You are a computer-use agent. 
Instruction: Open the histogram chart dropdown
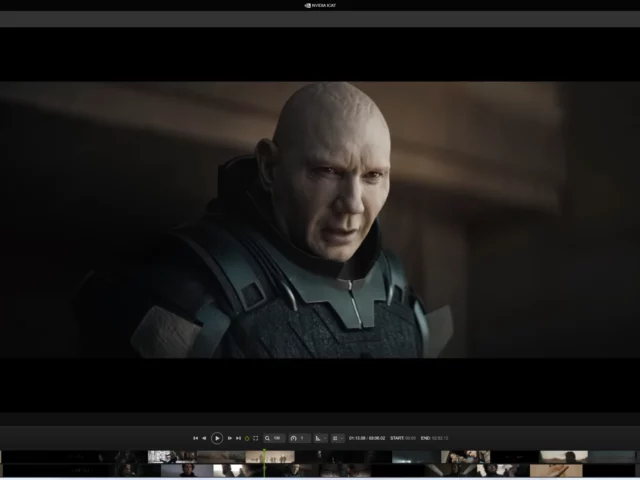pos(320,438)
